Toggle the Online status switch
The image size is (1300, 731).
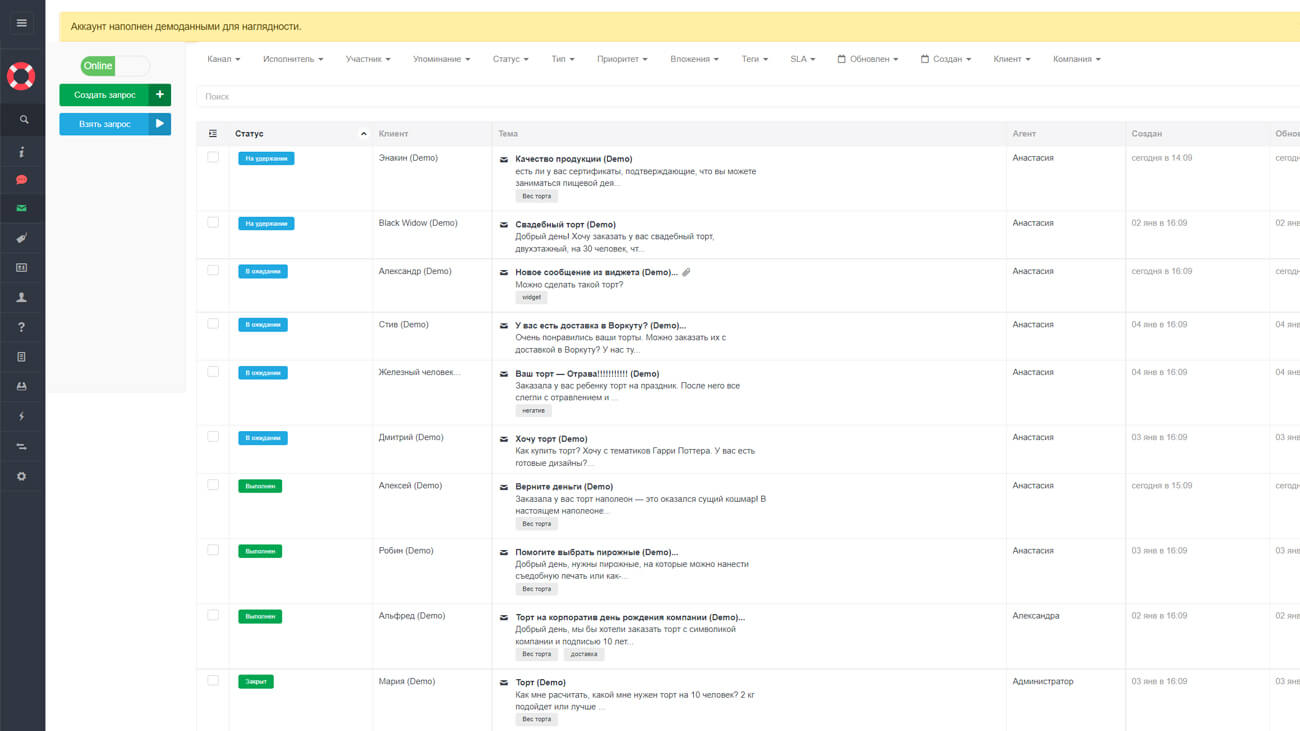pyautogui.click(x=115, y=66)
